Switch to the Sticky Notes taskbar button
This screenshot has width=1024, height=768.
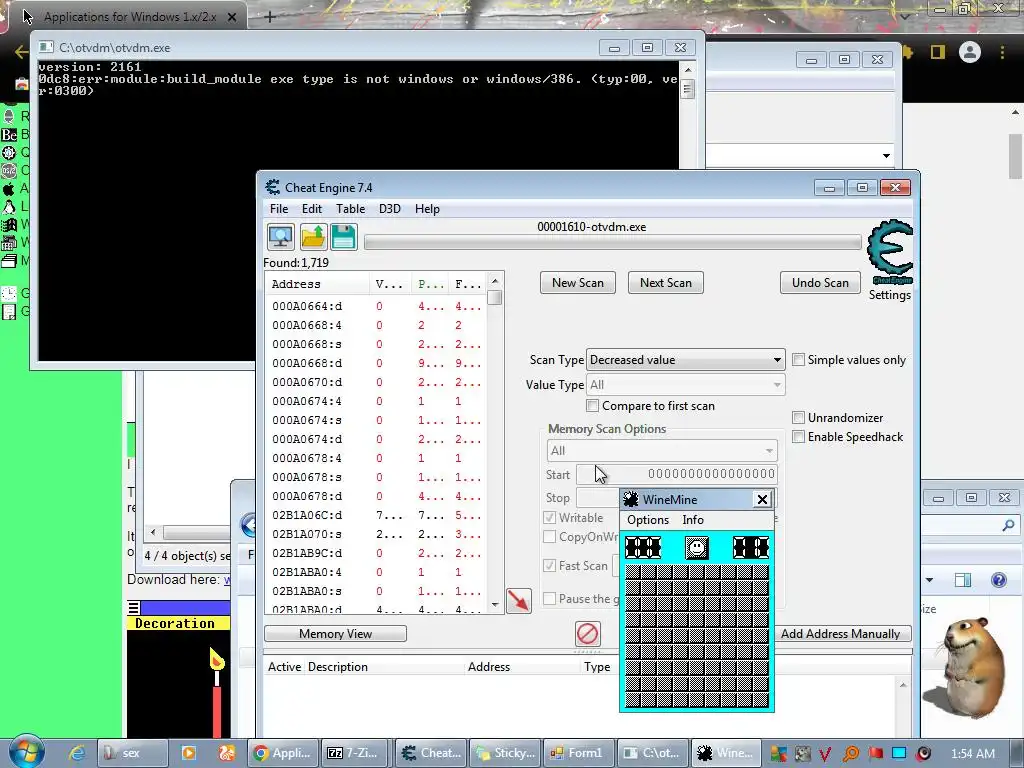(x=505, y=753)
